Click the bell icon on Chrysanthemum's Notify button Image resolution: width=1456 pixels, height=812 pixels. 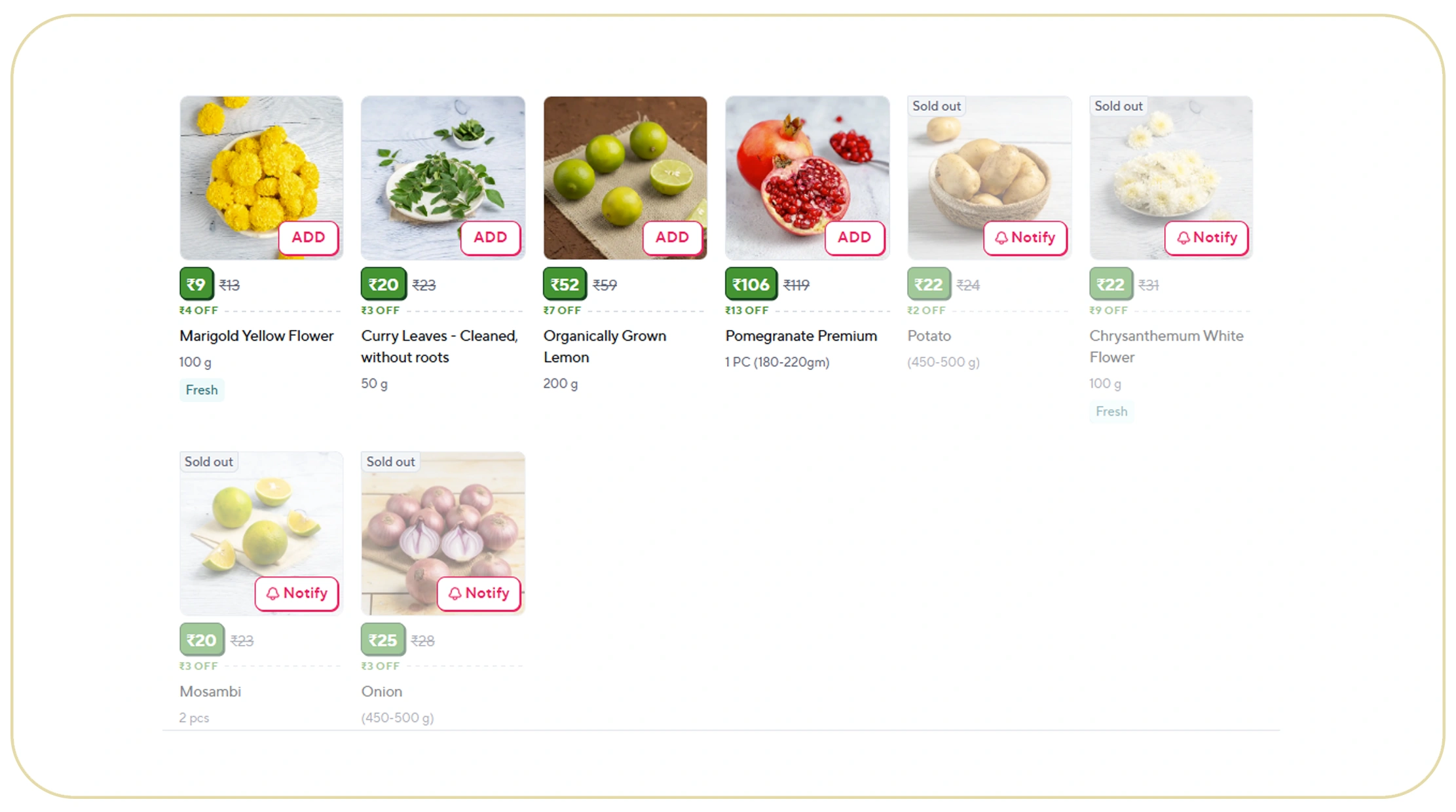tap(1184, 238)
